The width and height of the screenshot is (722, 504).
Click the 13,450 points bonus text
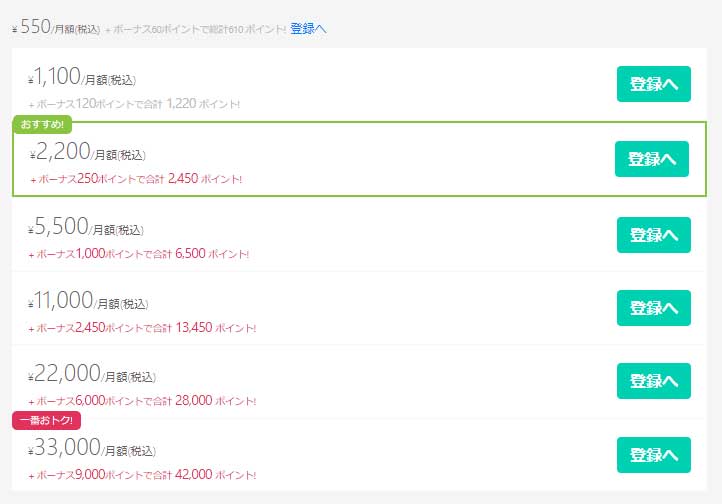[x=142, y=328]
